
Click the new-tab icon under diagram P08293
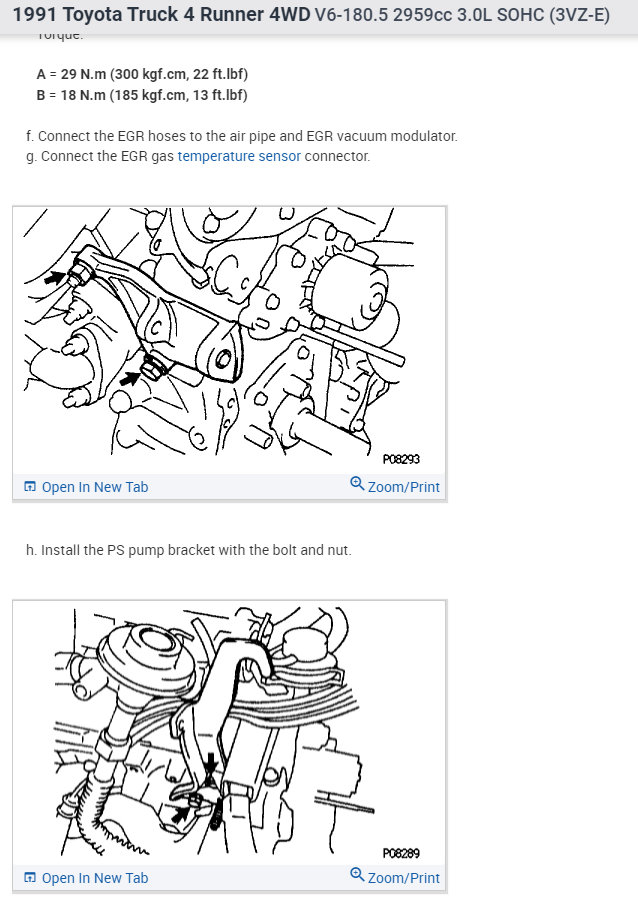(30, 487)
